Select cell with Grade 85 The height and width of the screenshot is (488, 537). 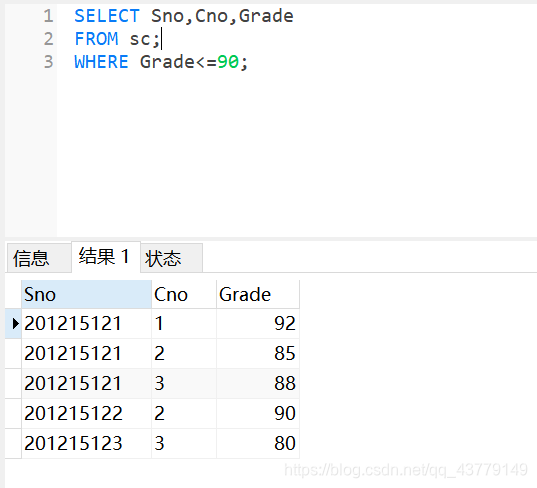[258, 353]
